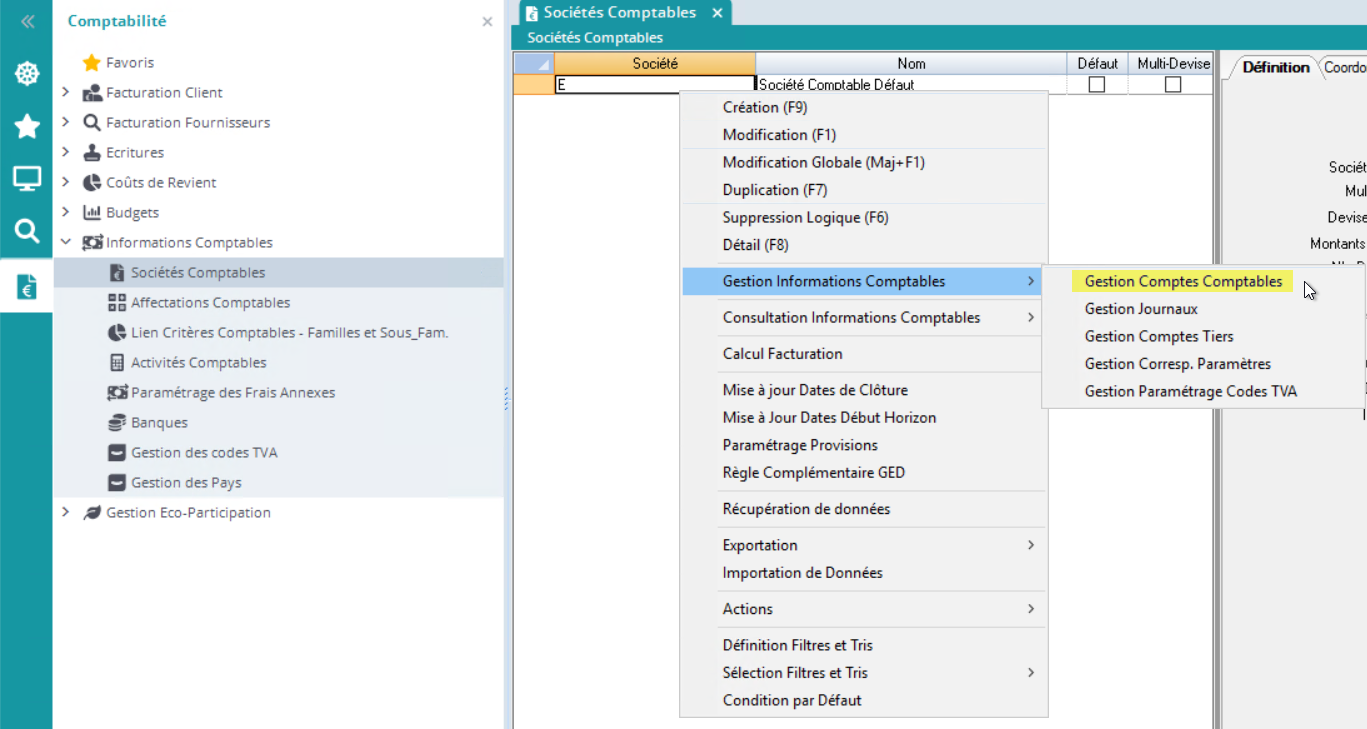Click the Société cell input containing E

point(654,85)
